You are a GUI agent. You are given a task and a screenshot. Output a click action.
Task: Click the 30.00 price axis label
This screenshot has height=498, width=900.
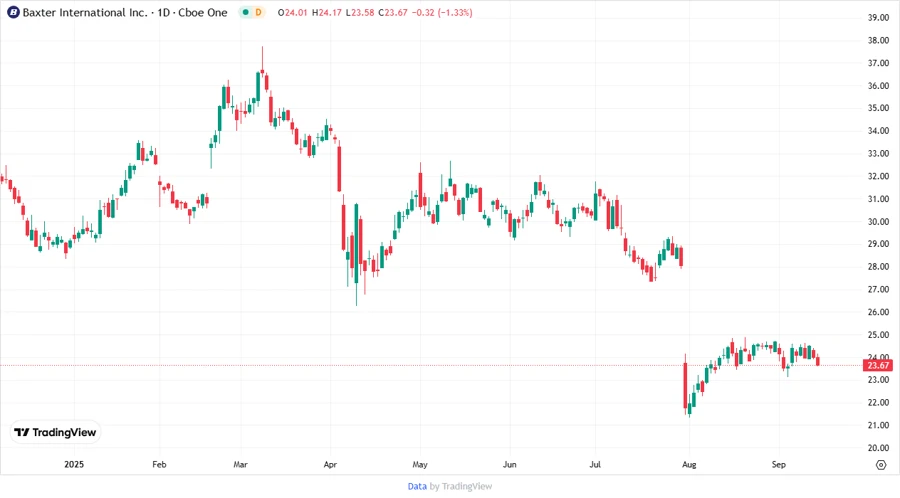coord(878,221)
